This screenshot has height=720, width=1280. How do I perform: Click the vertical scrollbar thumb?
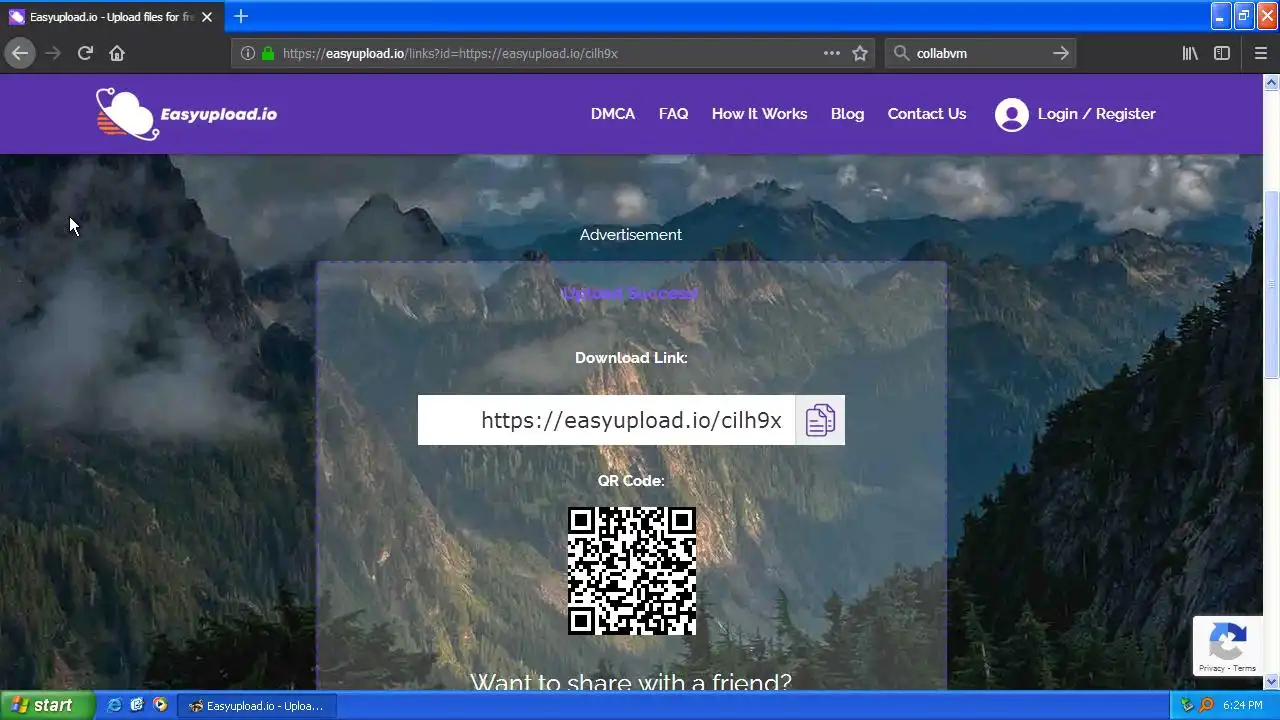[1272, 285]
